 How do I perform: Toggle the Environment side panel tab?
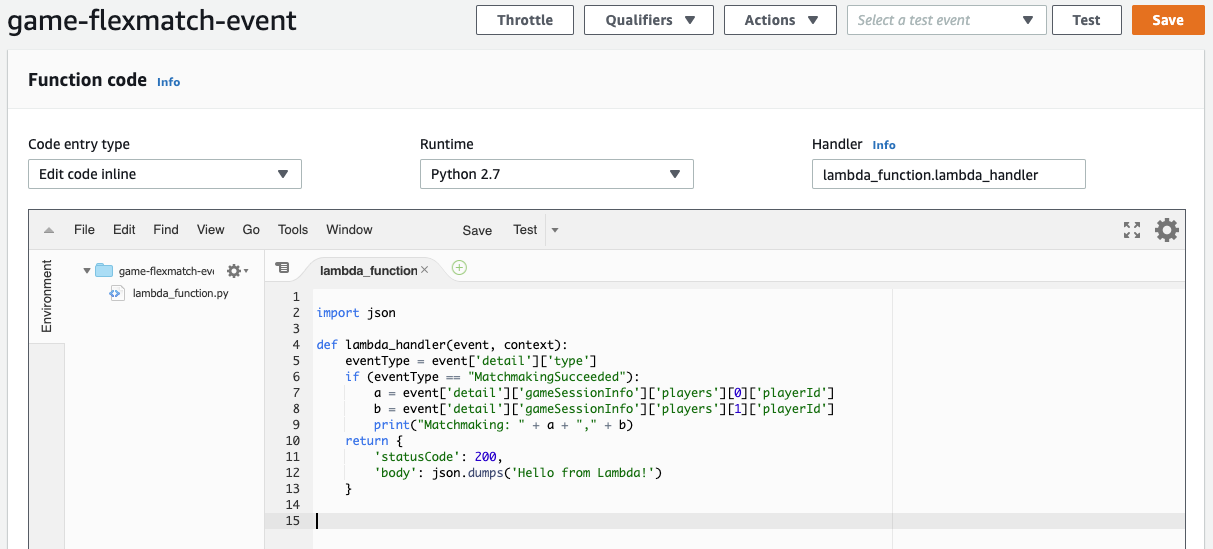[46, 296]
